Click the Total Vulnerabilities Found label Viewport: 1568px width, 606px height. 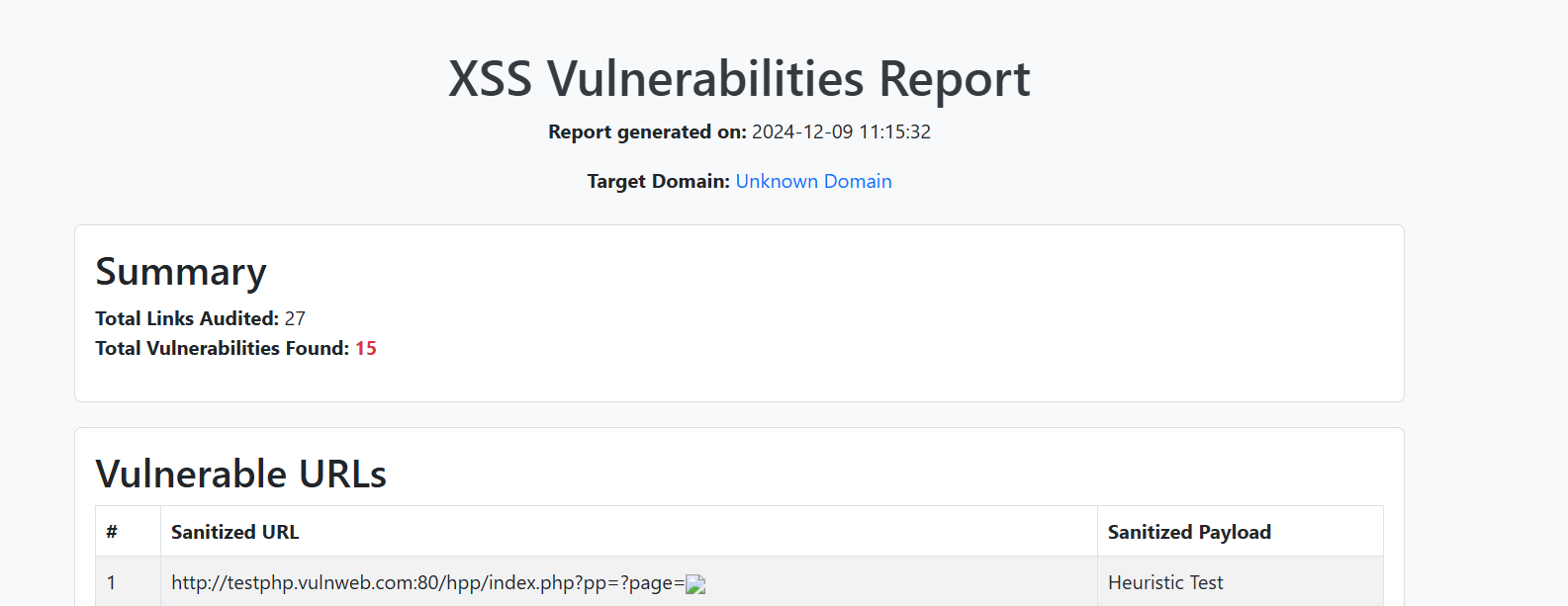(x=222, y=348)
